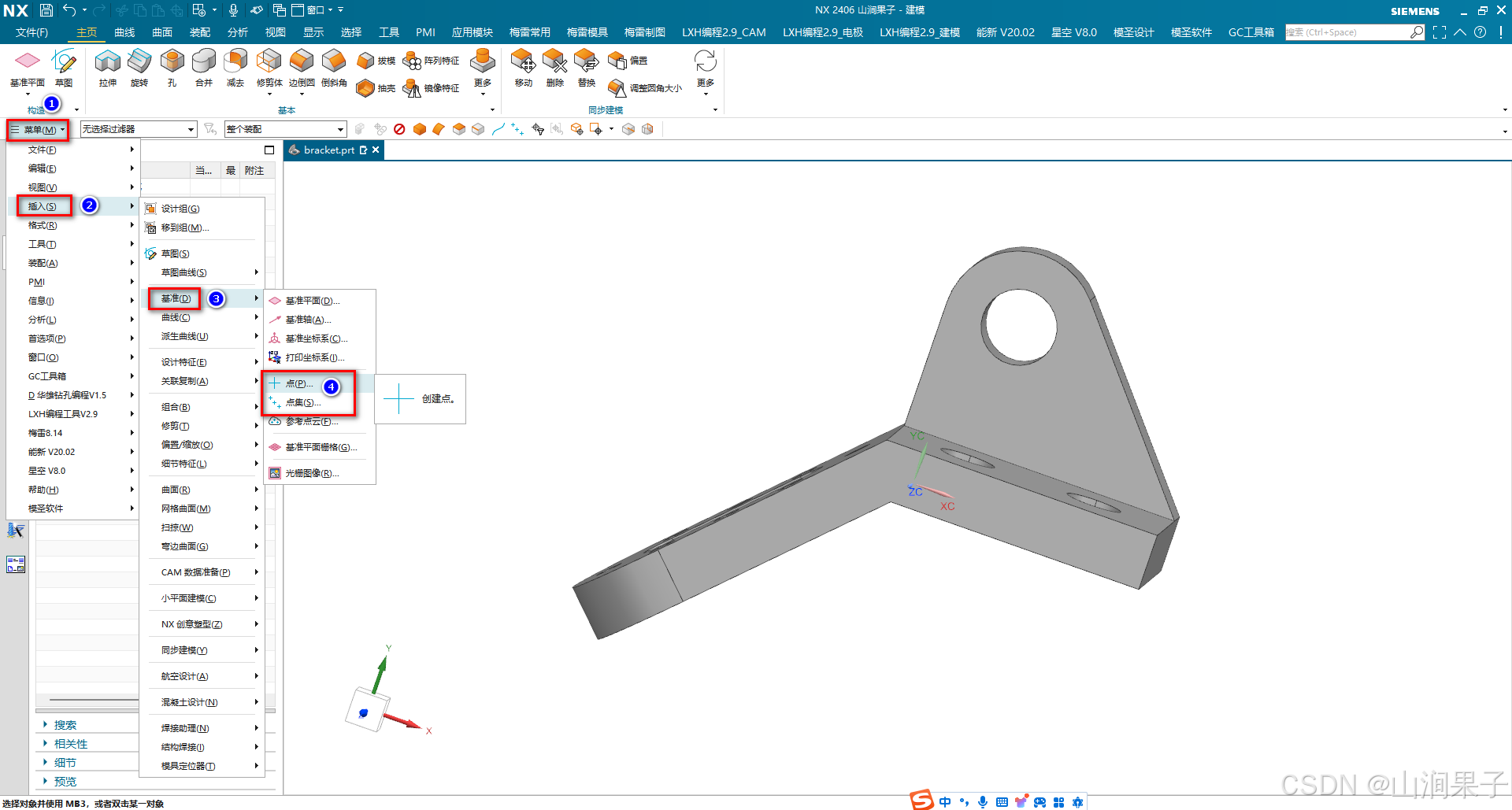This screenshot has height=810, width=1512.
Task: Expand the 搜索 section
Action: (x=65, y=725)
